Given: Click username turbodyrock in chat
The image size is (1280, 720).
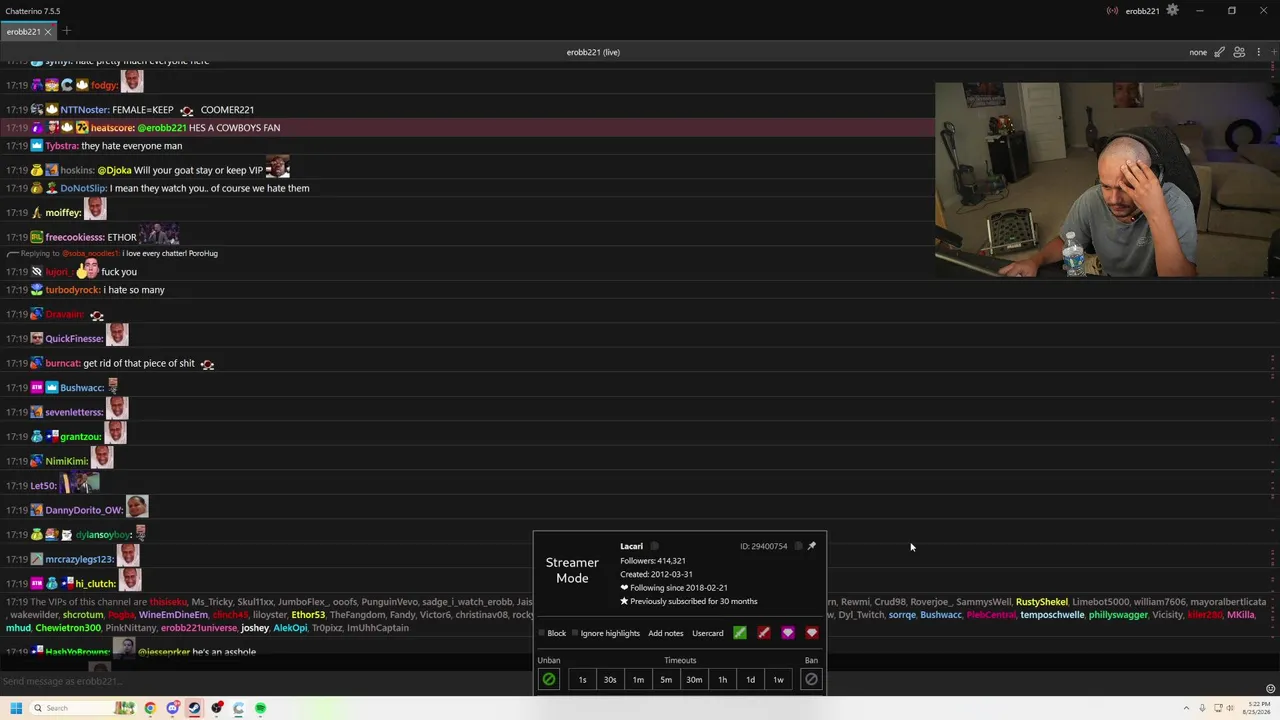Looking at the screenshot, I should (x=72, y=290).
